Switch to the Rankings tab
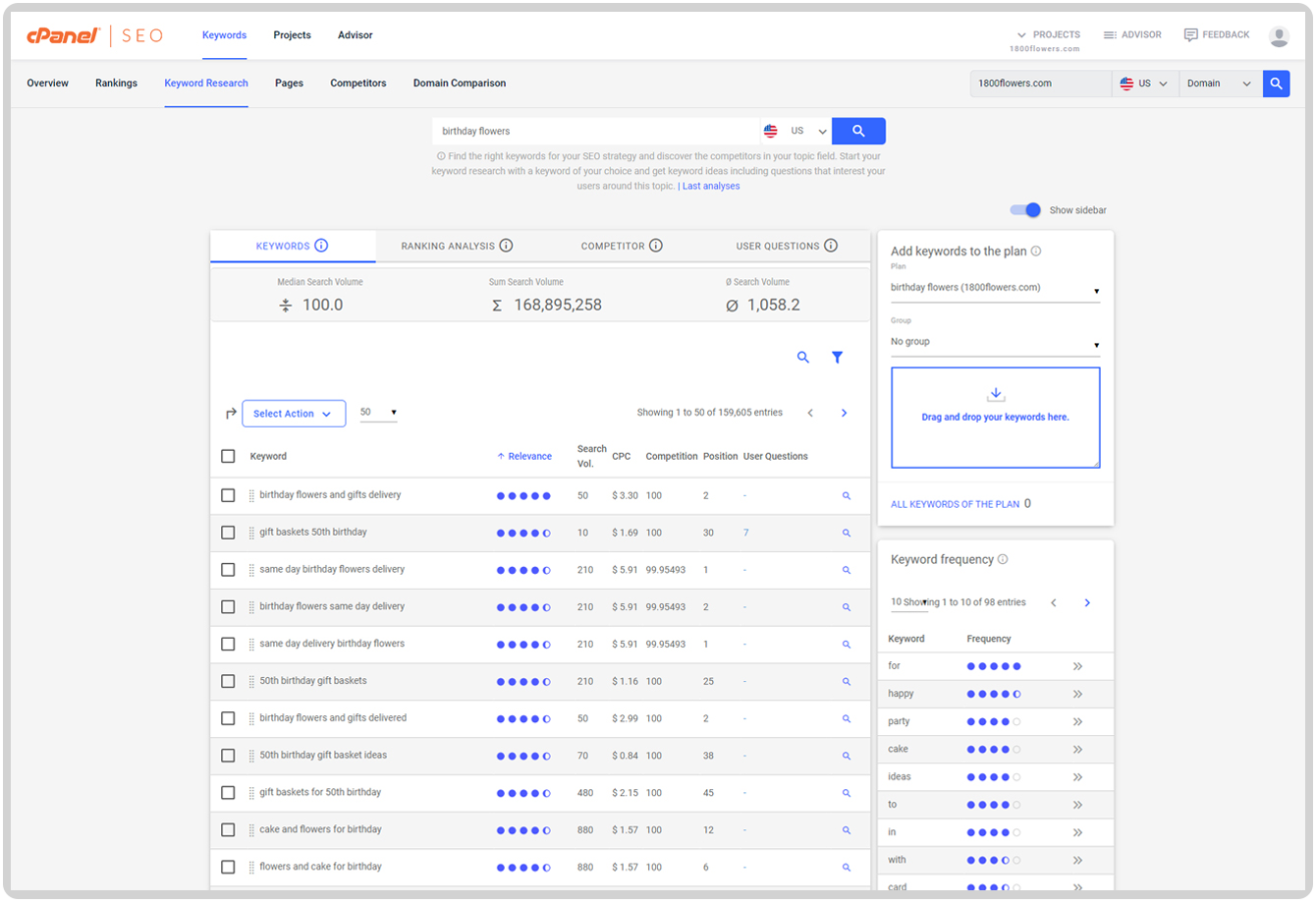The width and height of the screenshot is (1316, 904). 116,84
